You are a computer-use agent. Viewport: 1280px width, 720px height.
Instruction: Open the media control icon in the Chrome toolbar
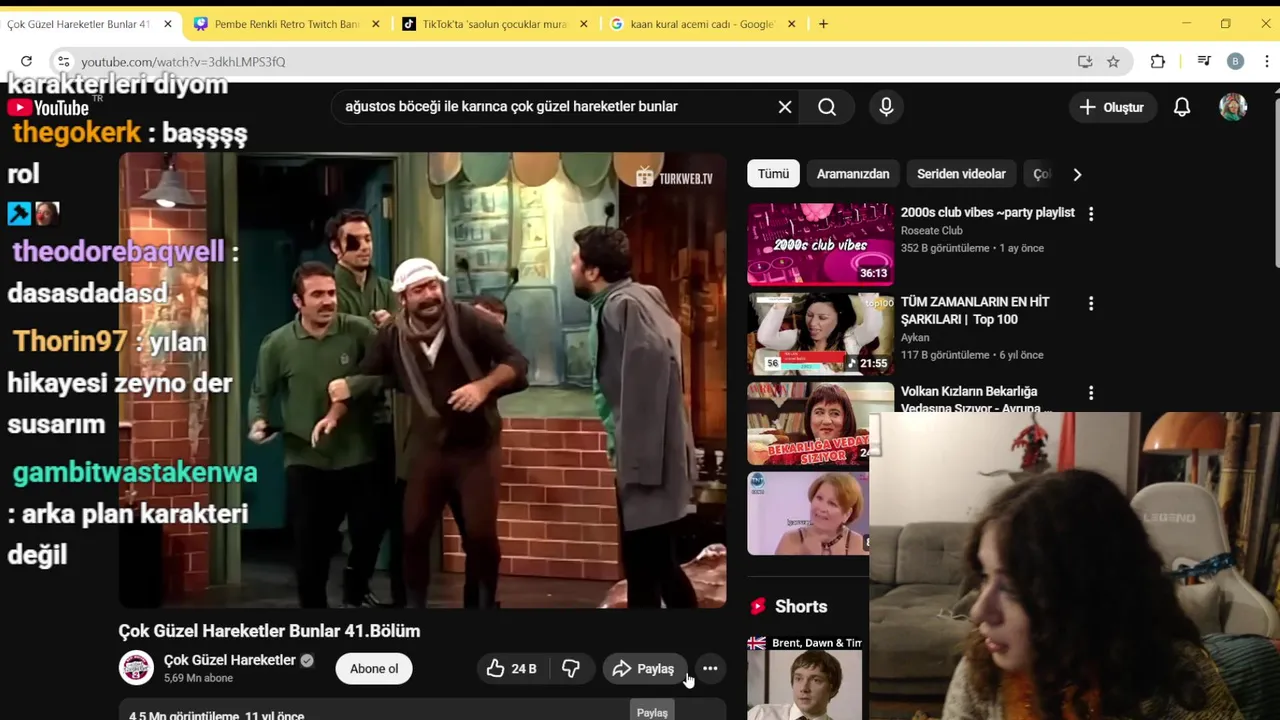(x=1204, y=61)
